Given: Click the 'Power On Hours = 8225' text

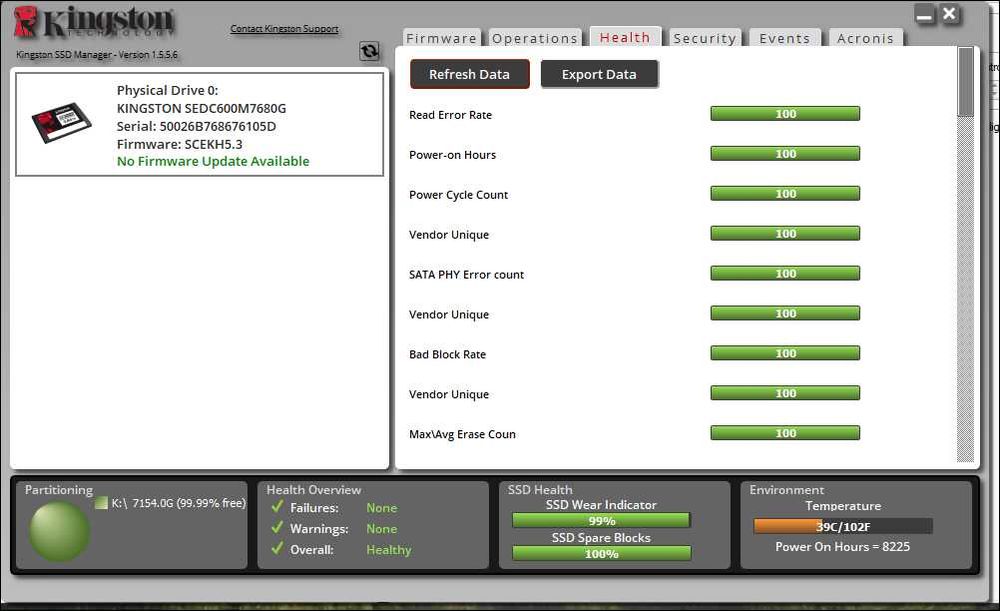Looking at the screenshot, I should click(842, 547).
